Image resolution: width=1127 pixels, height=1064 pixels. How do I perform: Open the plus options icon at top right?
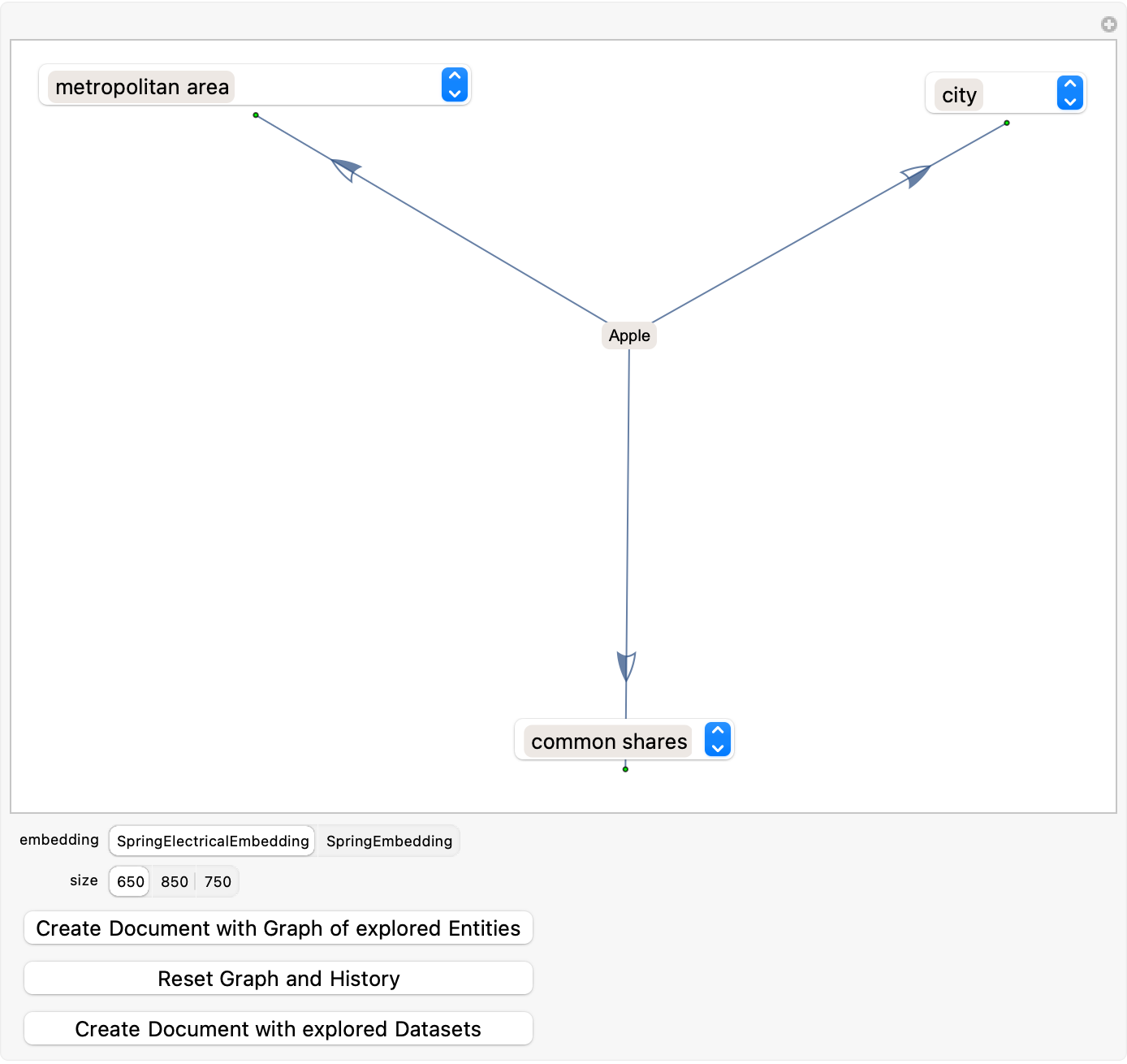click(1108, 24)
